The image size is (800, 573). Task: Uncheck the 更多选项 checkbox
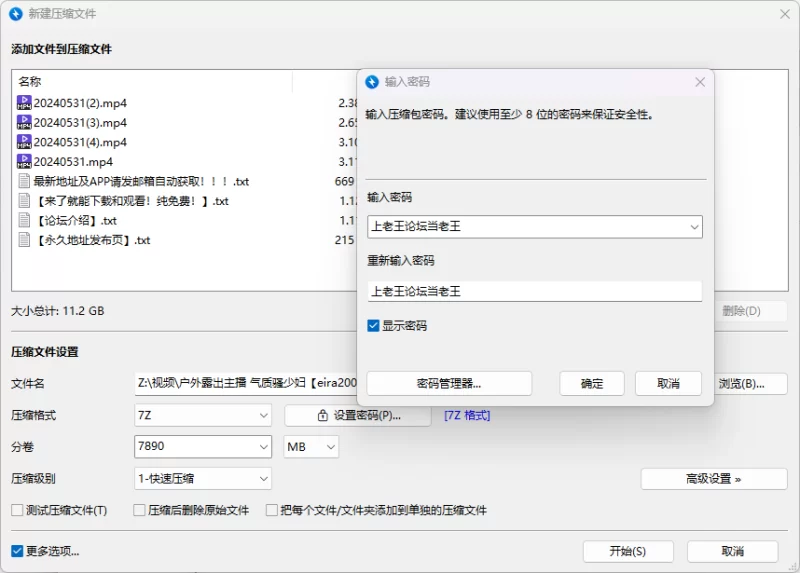[x=17, y=551]
